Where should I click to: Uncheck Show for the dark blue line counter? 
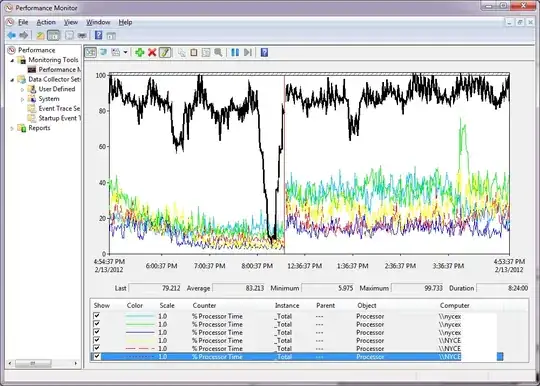tap(97, 332)
